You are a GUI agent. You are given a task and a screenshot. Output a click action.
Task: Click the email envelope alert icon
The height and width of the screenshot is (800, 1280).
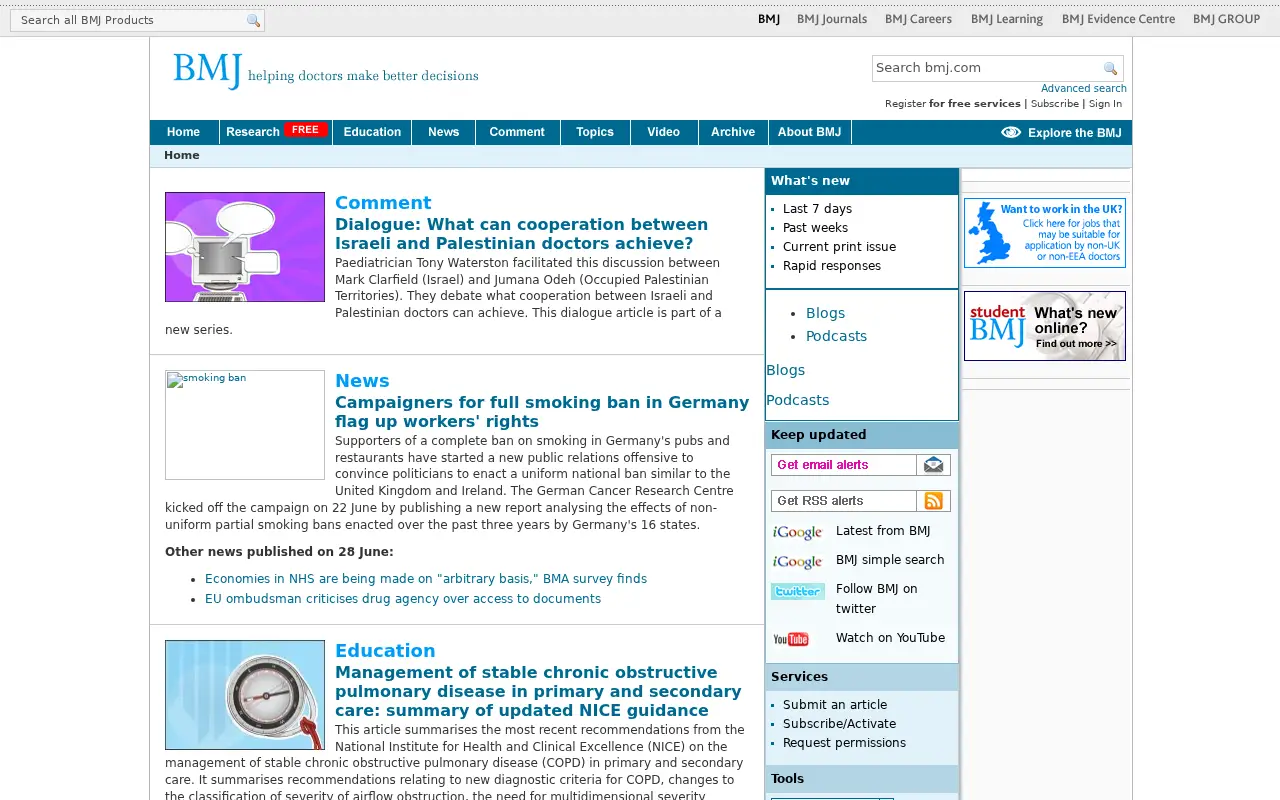(933, 465)
